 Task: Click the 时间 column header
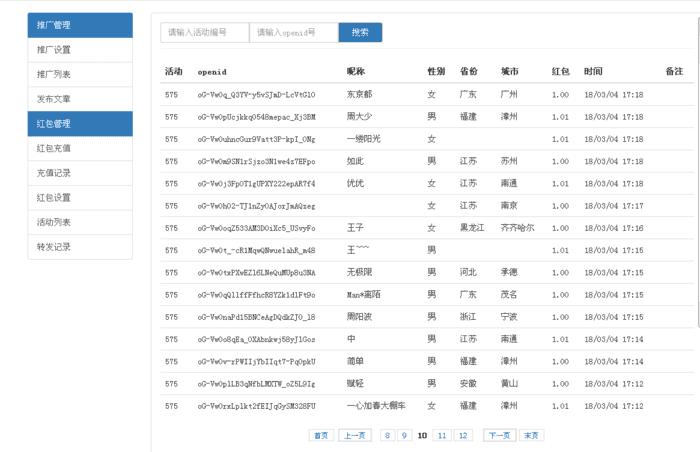(593, 71)
